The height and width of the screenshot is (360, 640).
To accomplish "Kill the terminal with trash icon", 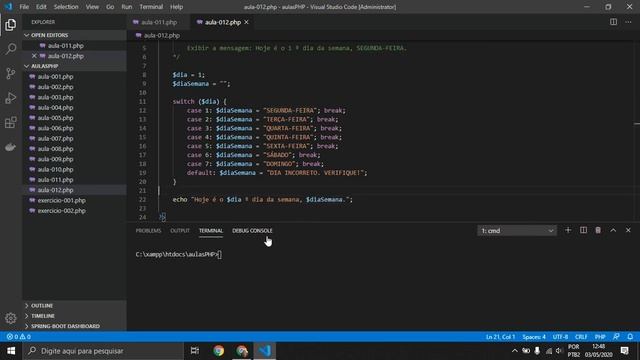I will click(598, 230).
